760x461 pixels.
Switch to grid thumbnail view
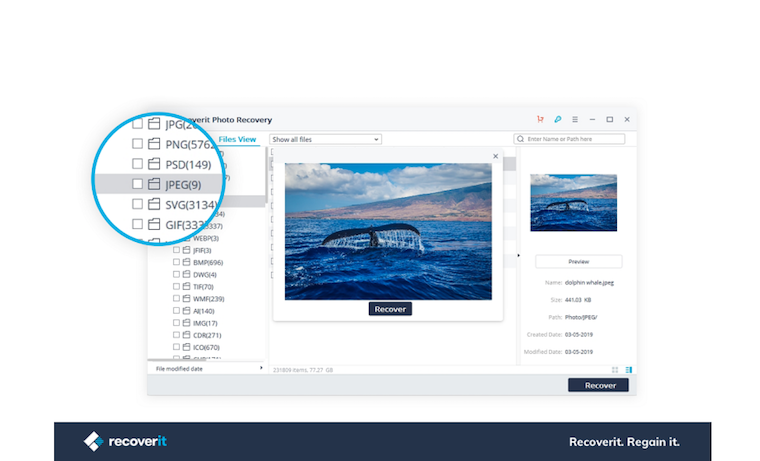click(x=615, y=370)
